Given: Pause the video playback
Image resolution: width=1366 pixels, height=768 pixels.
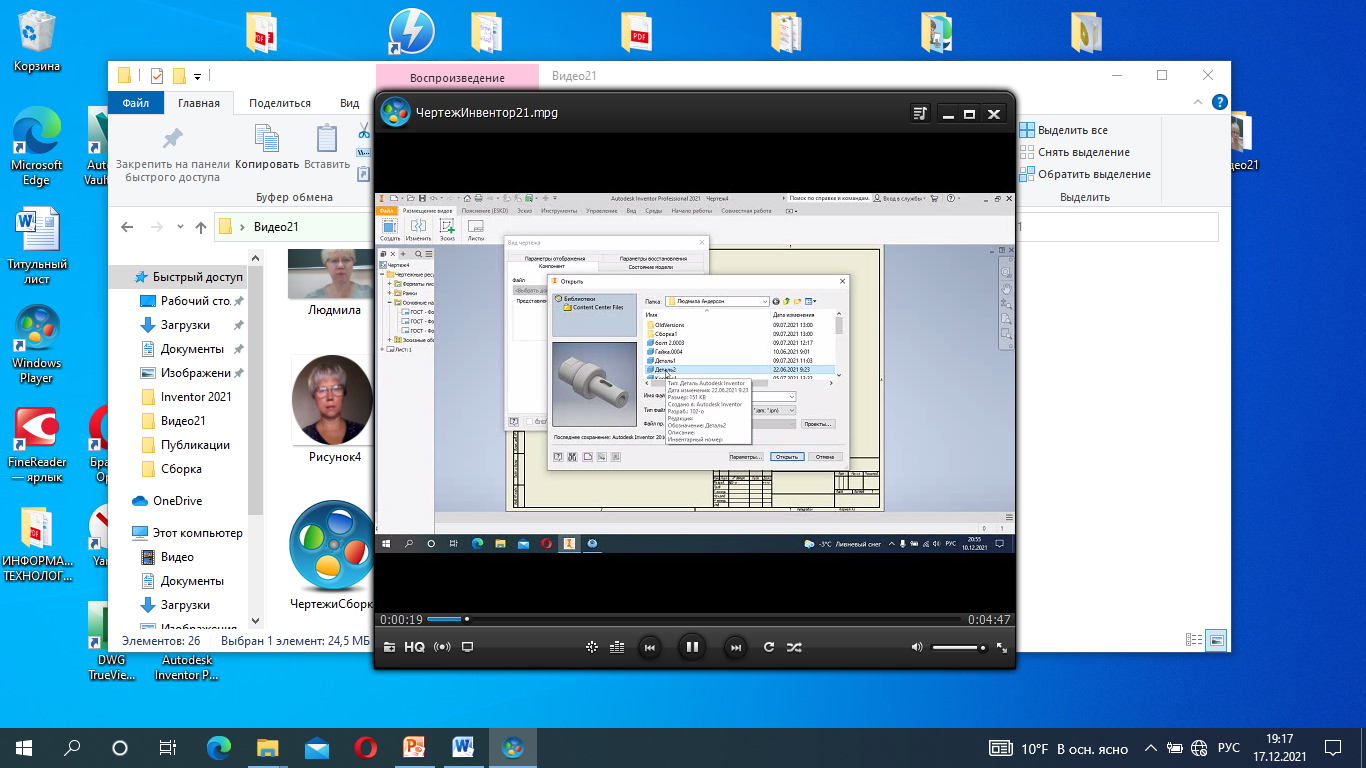Looking at the screenshot, I should (691, 647).
